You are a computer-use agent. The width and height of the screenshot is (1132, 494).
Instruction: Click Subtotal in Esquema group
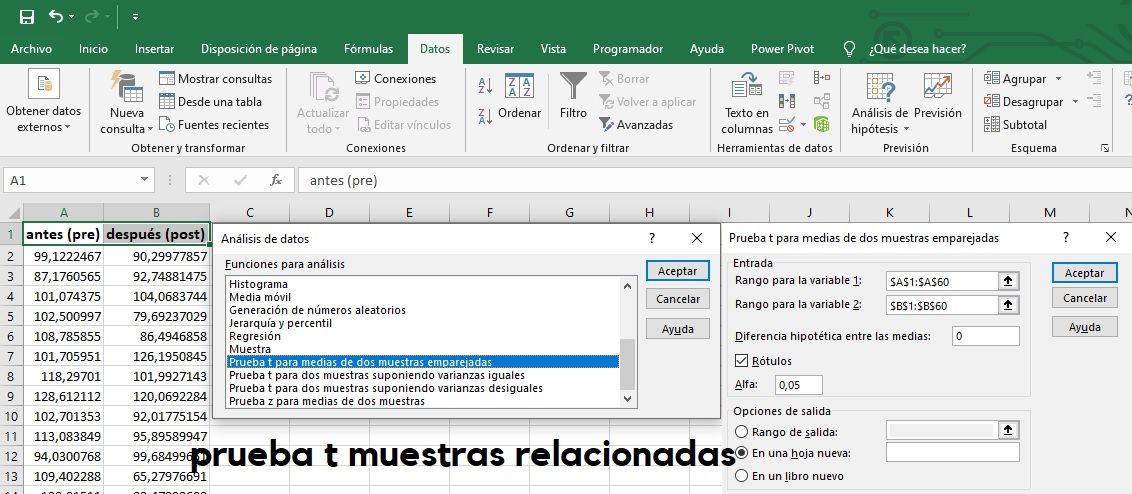tap(1016, 125)
